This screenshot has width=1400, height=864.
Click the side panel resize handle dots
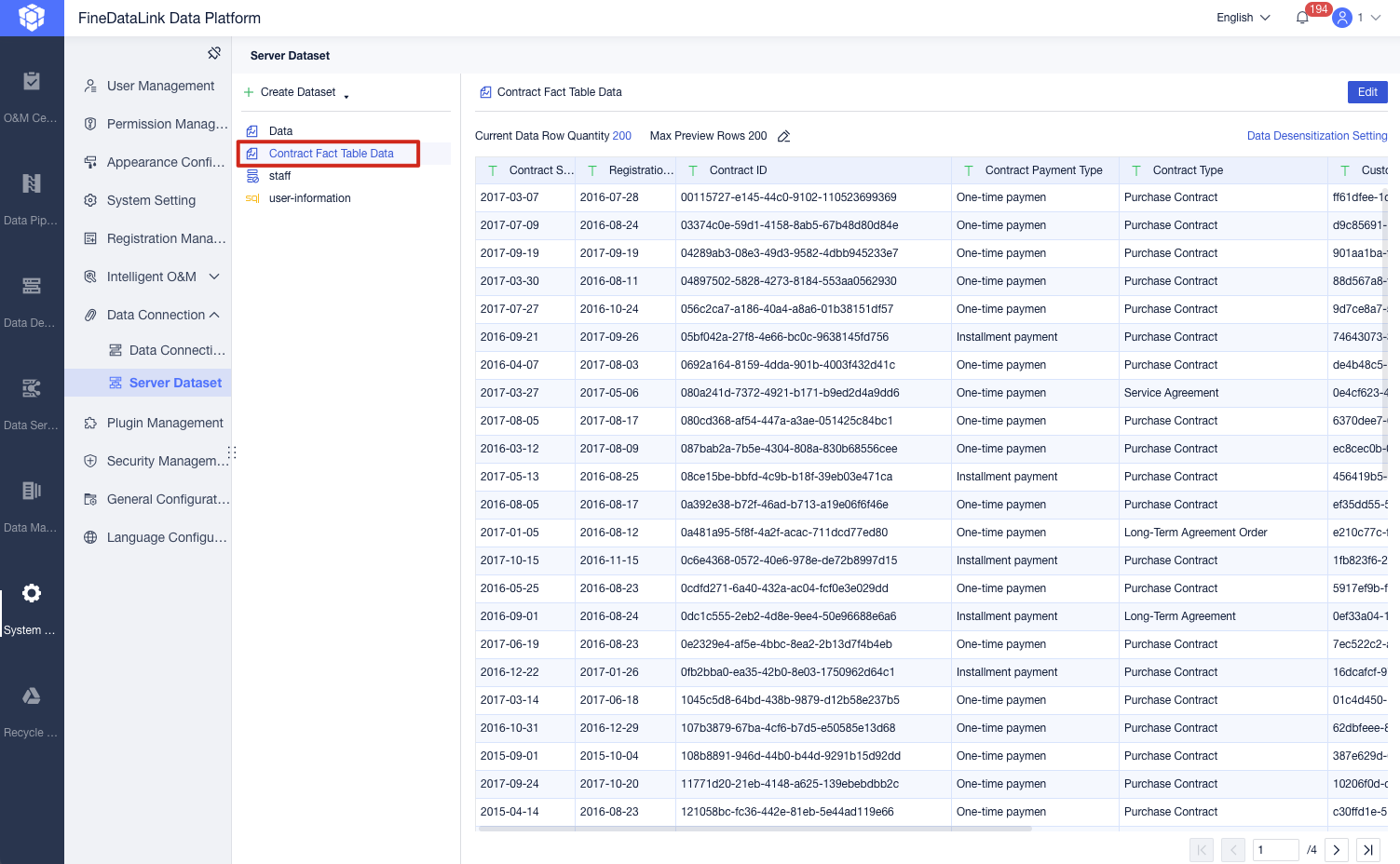point(232,452)
